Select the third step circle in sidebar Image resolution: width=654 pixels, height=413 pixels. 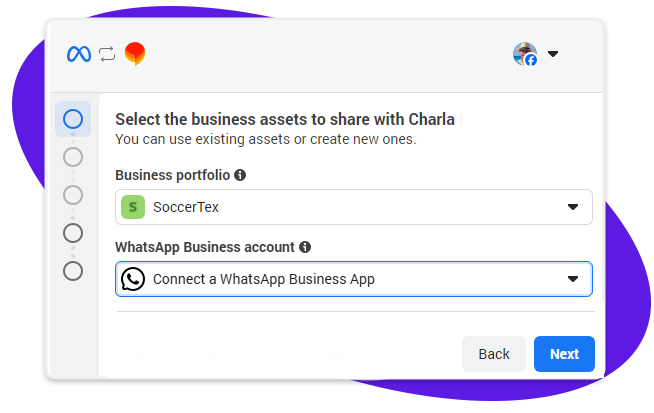pyautogui.click(x=73, y=194)
